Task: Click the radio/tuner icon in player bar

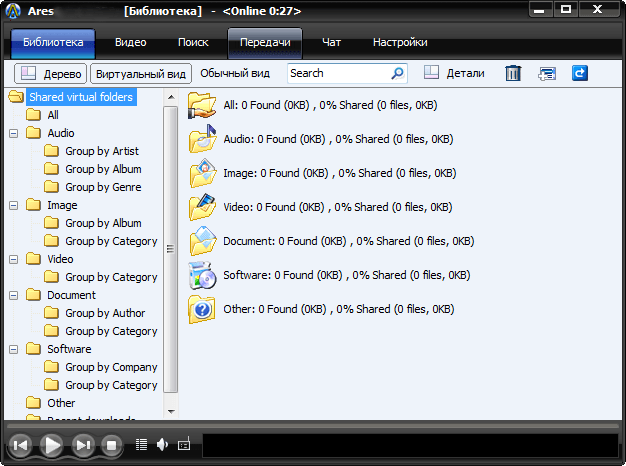Action: click(x=184, y=444)
